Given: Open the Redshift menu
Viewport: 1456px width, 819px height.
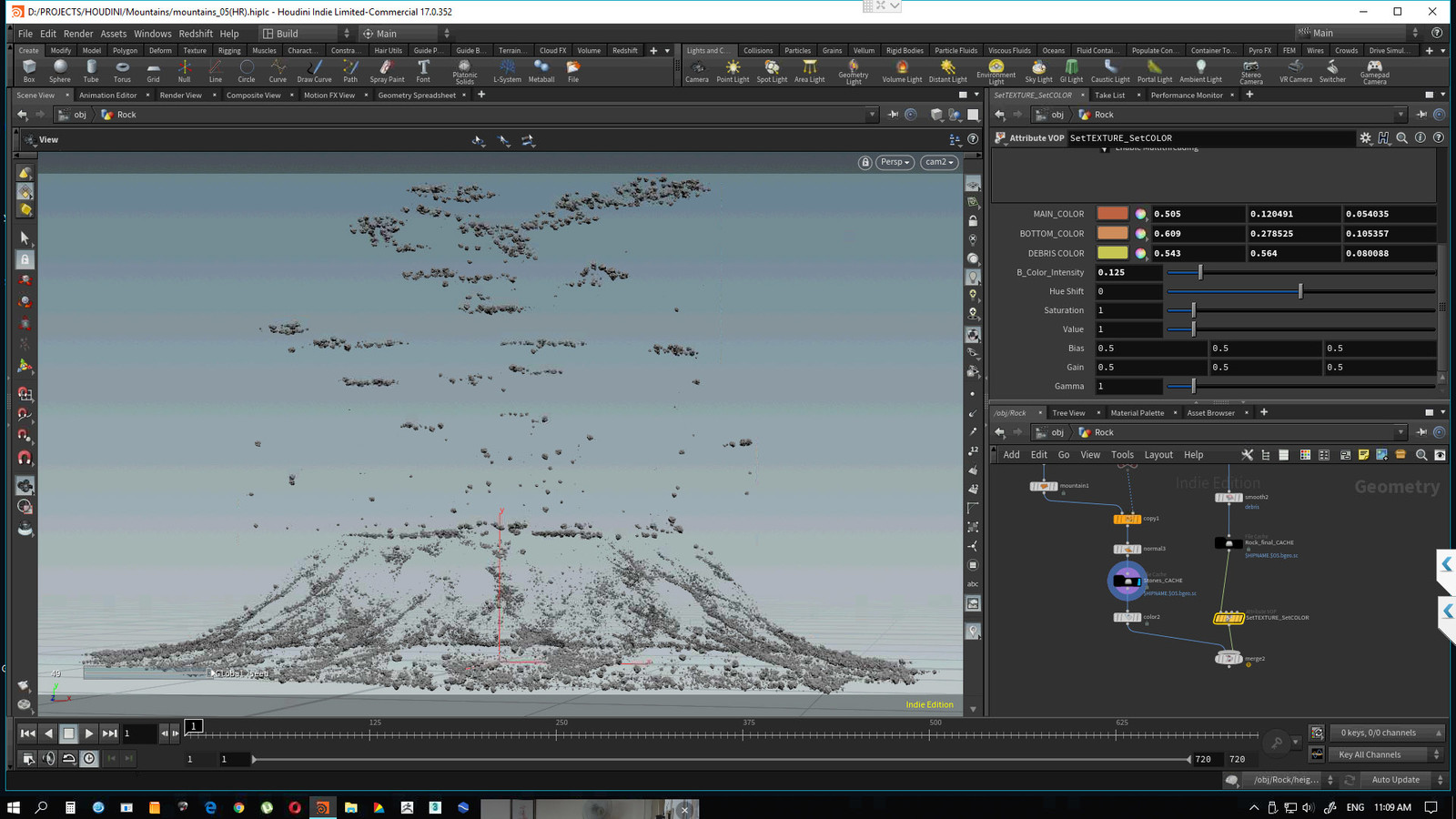Looking at the screenshot, I should pos(196,34).
